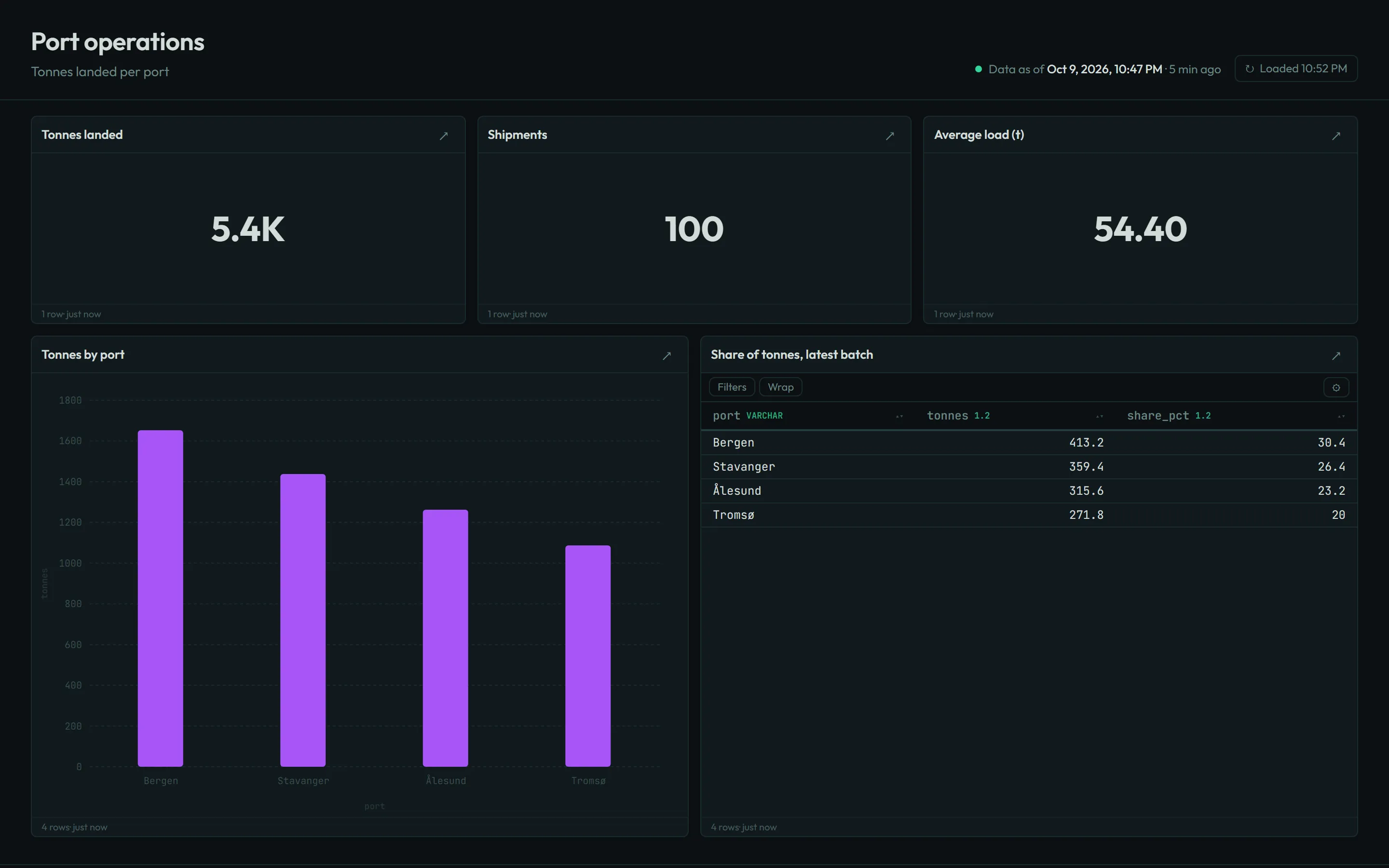Viewport: 1389px width, 868px height.
Task: Click the Tromsø bar in the chart
Action: pyautogui.click(x=588, y=656)
